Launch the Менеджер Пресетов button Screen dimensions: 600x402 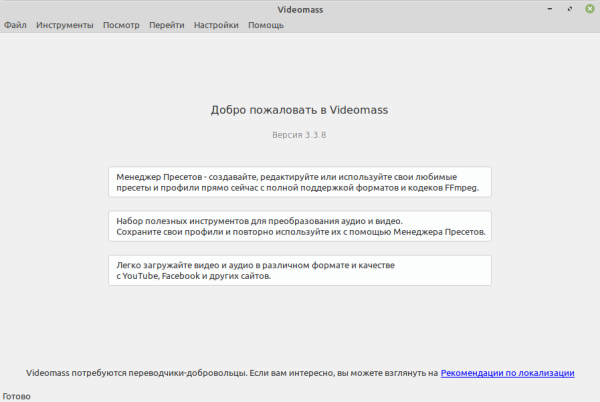(299, 182)
